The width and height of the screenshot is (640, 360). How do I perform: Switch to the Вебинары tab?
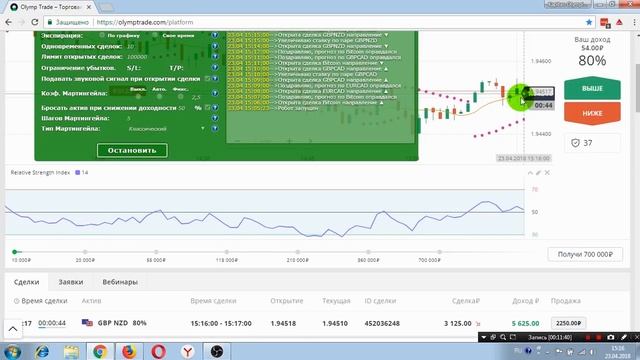click(x=120, y=282)
